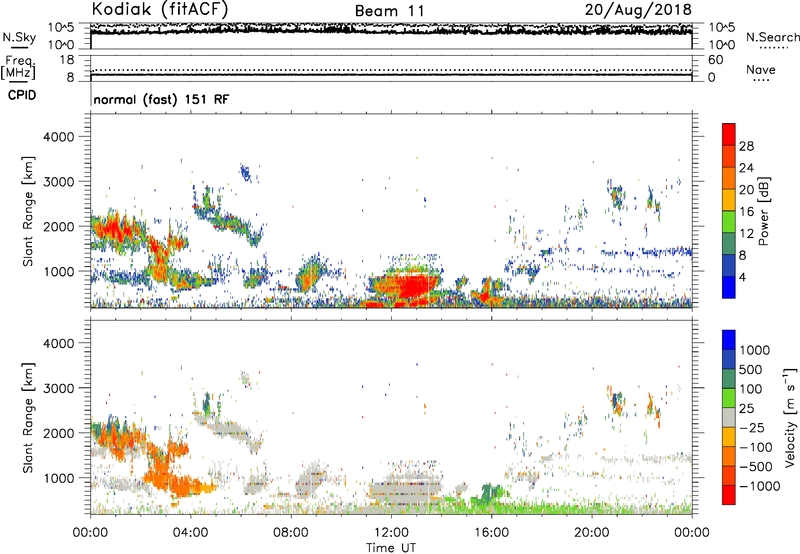The image size is (800, 554).
Task: Click '4000' on the power panel range axis
Action: coord(59,137)
